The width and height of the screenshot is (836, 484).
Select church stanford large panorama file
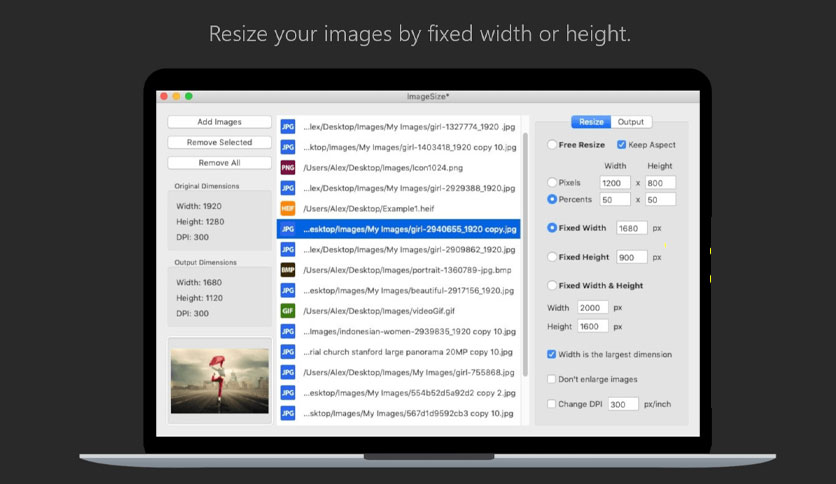[398, 352]
